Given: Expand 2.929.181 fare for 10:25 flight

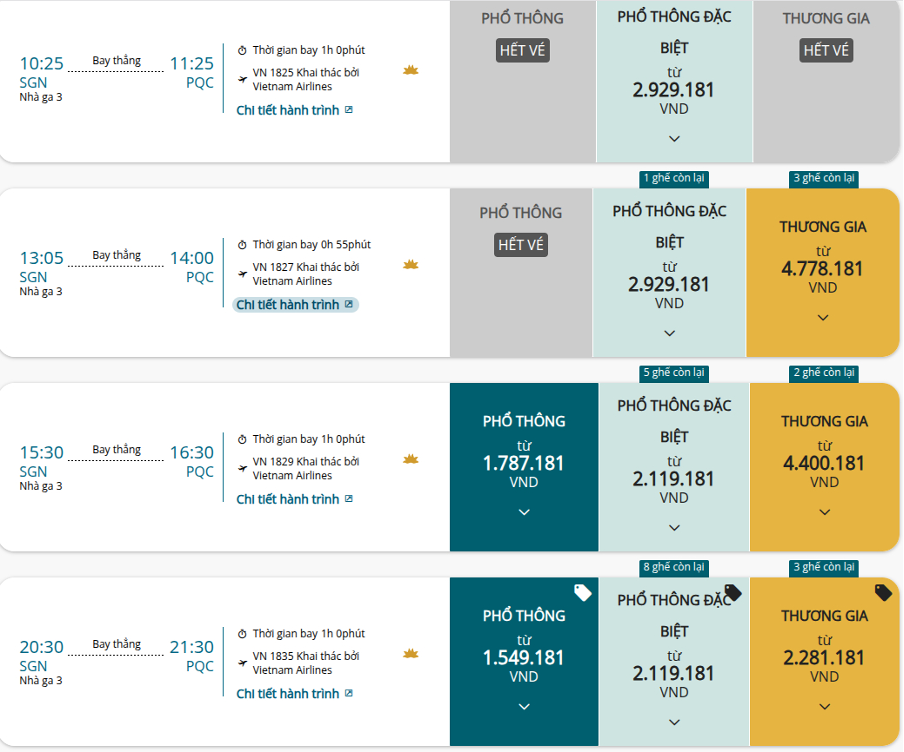Looking at the screenshot, I should tap(674, 138).
